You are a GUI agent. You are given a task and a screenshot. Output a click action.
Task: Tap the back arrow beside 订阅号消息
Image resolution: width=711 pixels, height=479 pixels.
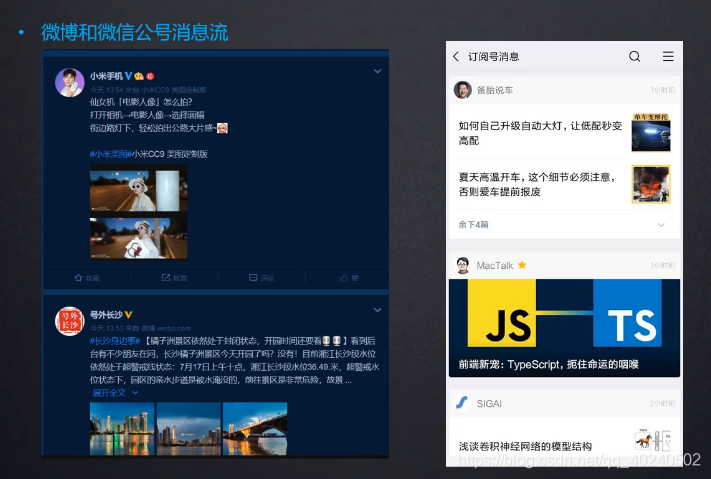(456, 56)
